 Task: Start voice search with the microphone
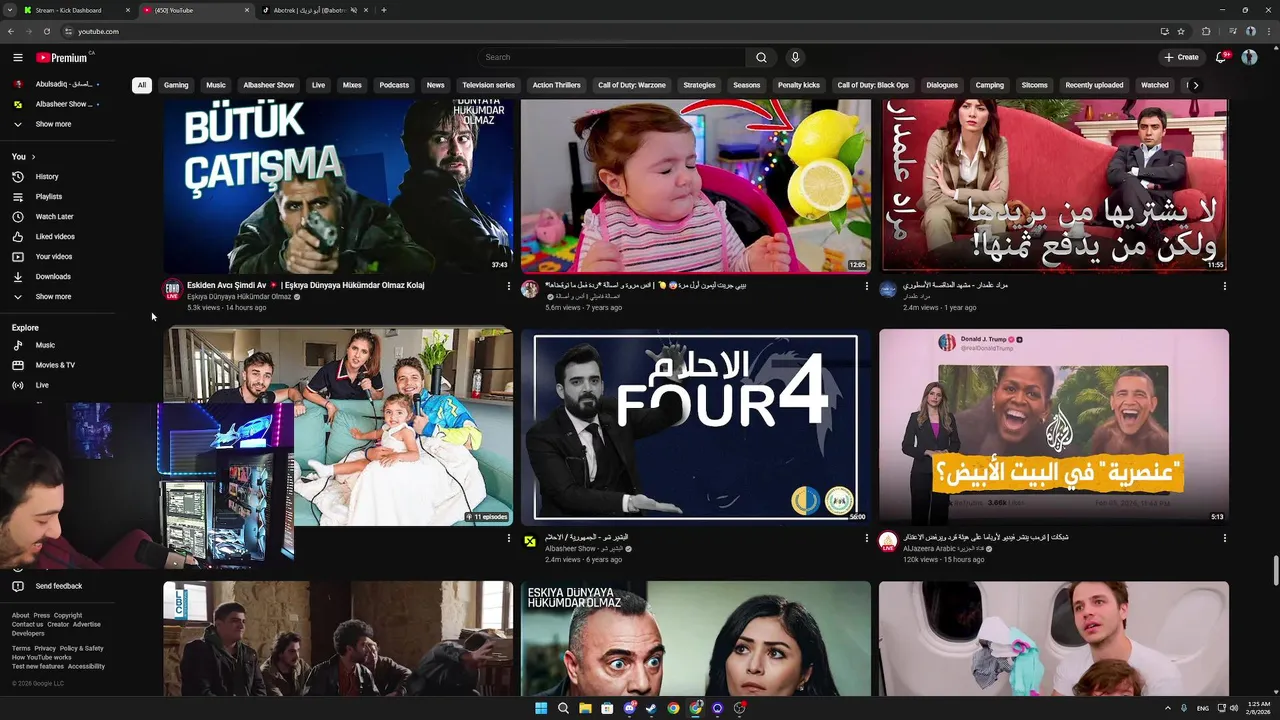[795, 57]
